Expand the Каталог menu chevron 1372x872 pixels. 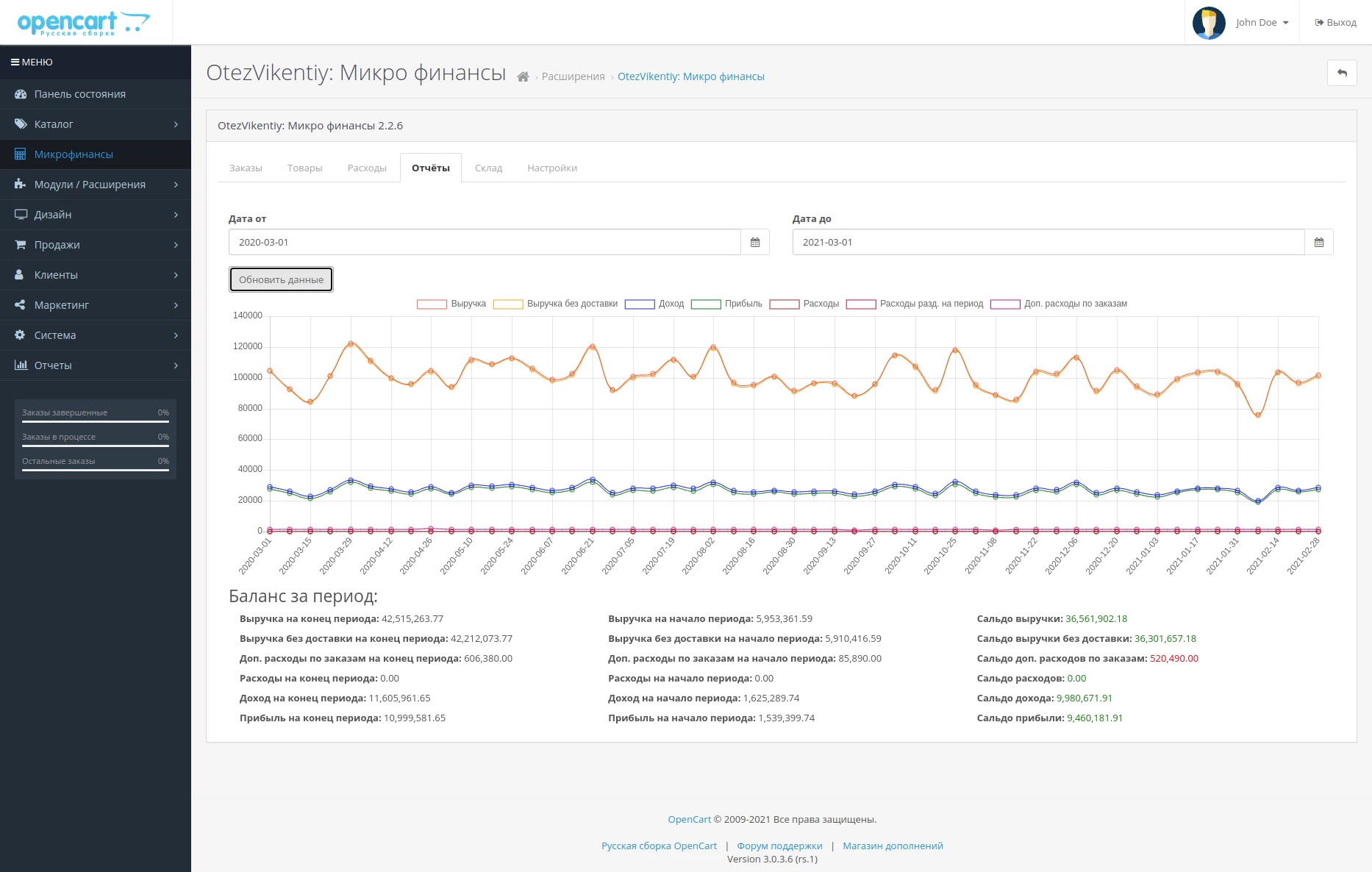(176, 124)
